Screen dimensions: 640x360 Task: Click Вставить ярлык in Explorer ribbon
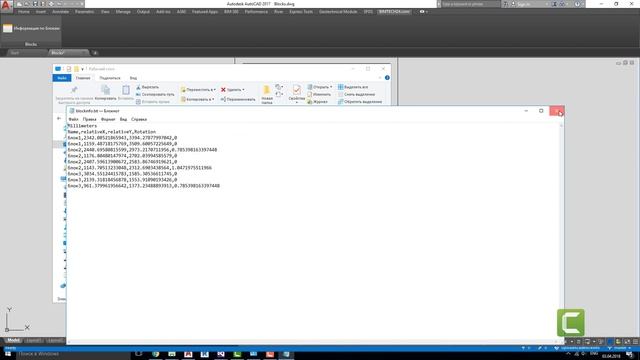coord(153,102)
